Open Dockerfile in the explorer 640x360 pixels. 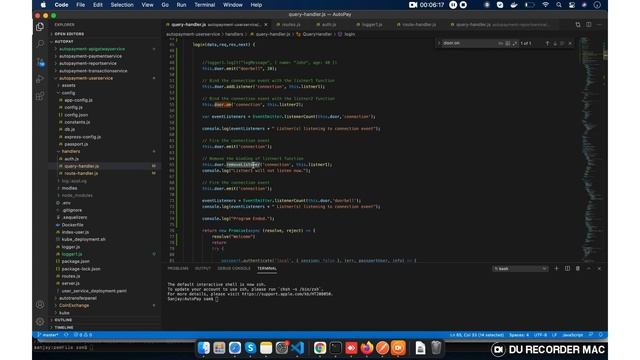tap(72, 225)
